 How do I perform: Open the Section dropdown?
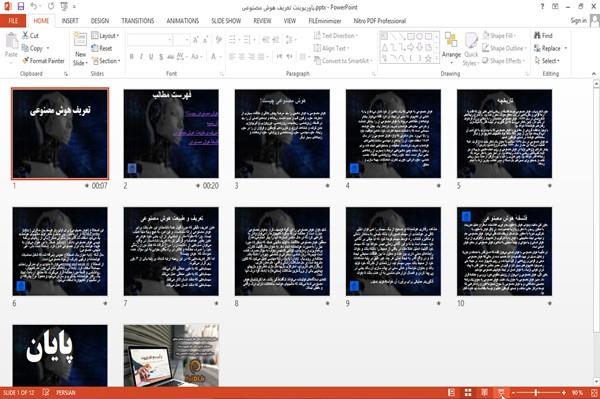[106, 61]
